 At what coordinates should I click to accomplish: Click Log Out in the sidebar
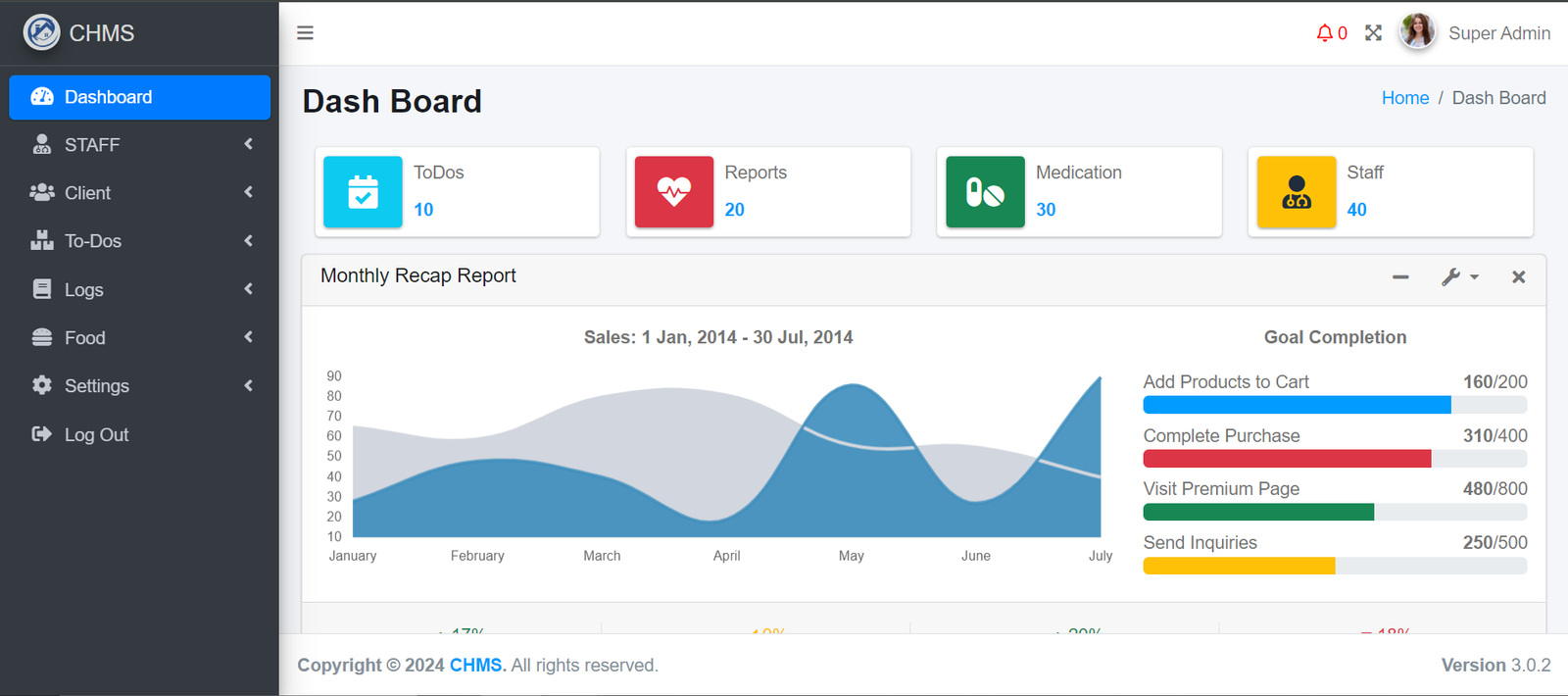pyautogui.click(x=96, y=434)
